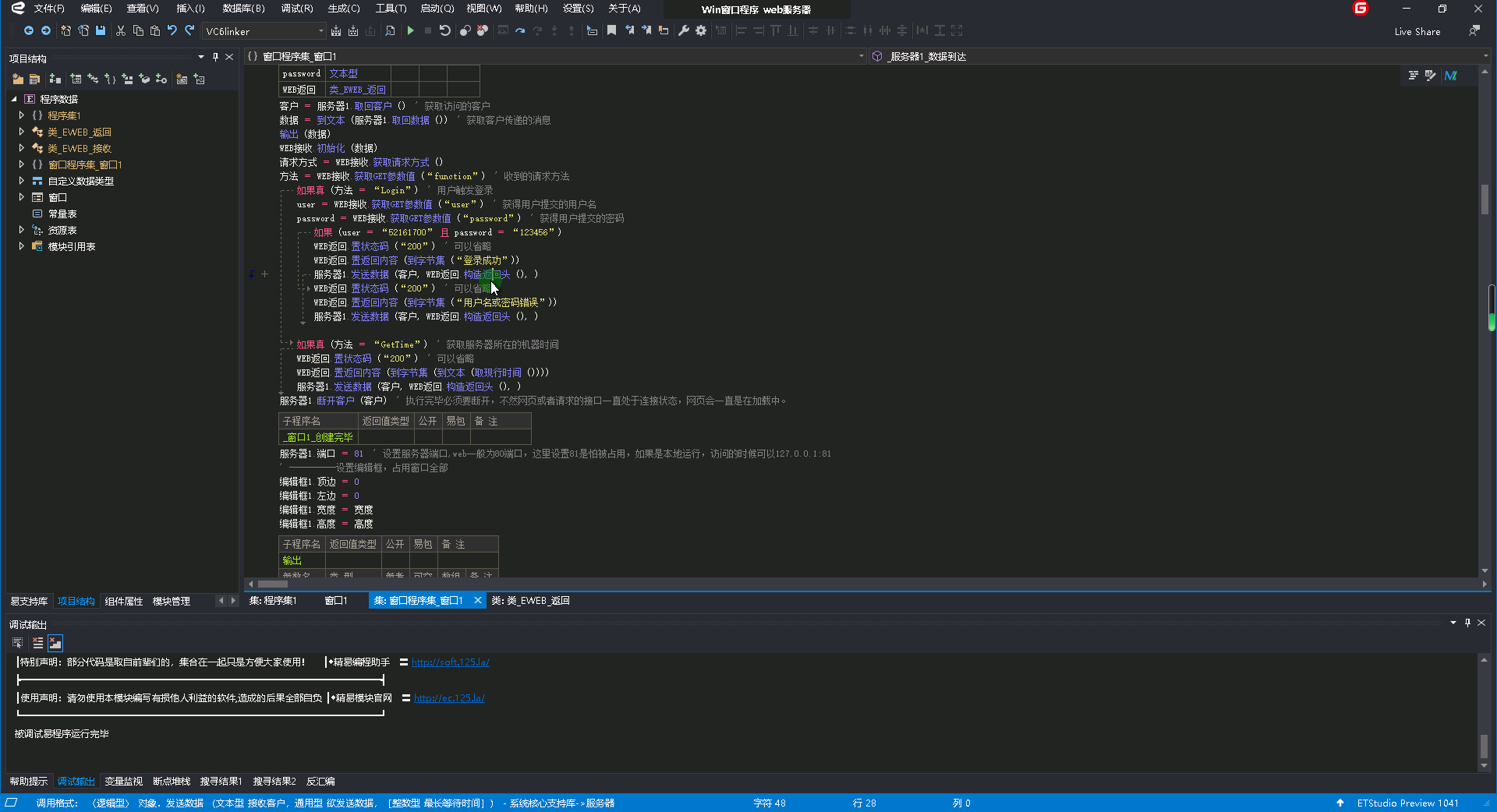1497x812 pixels.
Task: Pin the 调试输出 panel
Action: [x=1467, y=623]
